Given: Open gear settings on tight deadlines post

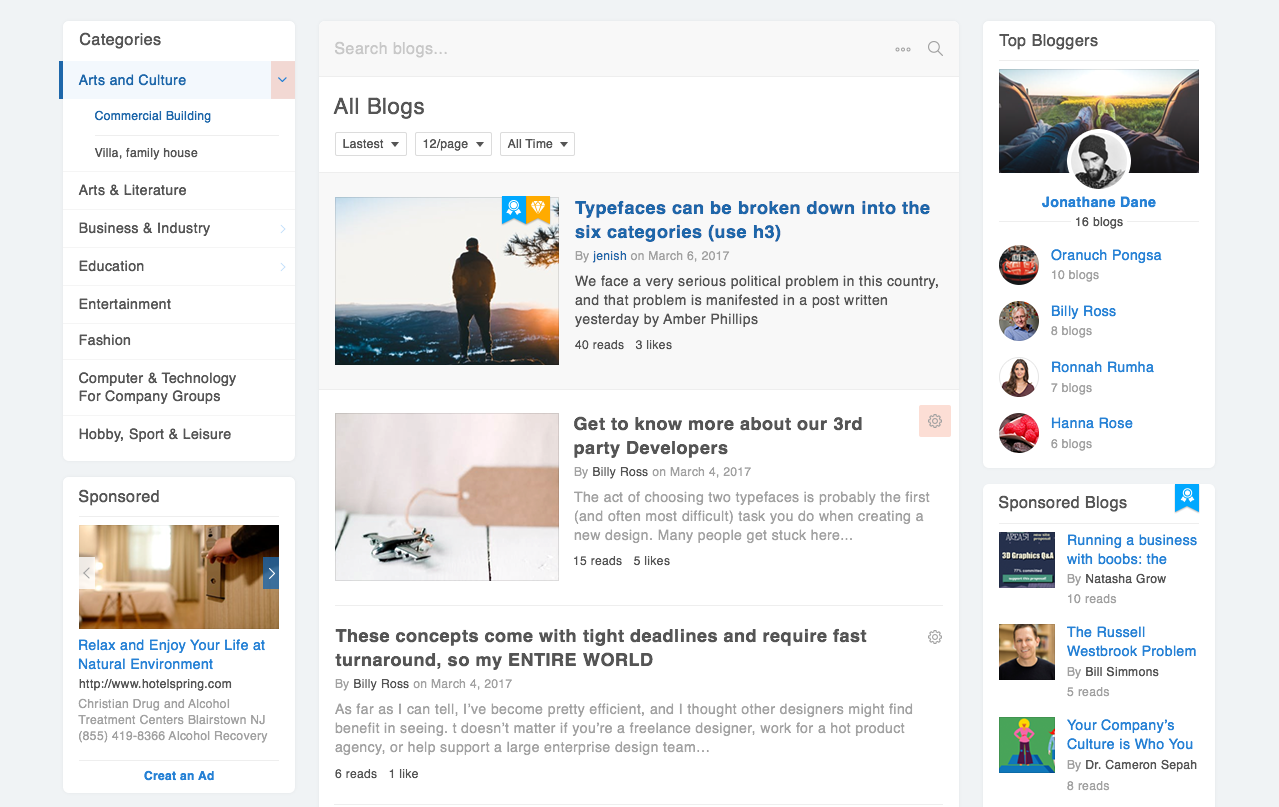Looking at the screenshot, I should (x=934, y=636).
